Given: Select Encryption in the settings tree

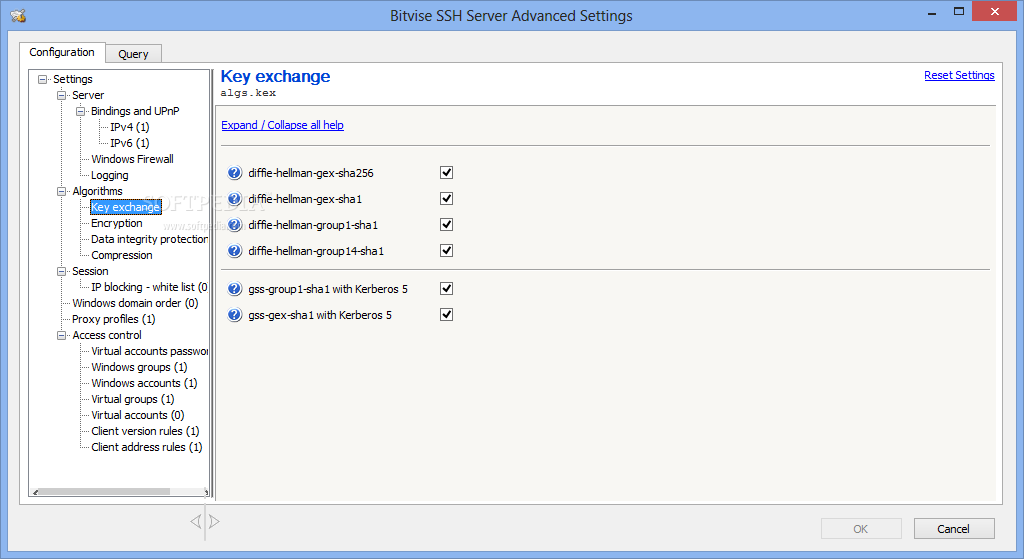Looking at the screenshot, I should (x=117, y=223).
